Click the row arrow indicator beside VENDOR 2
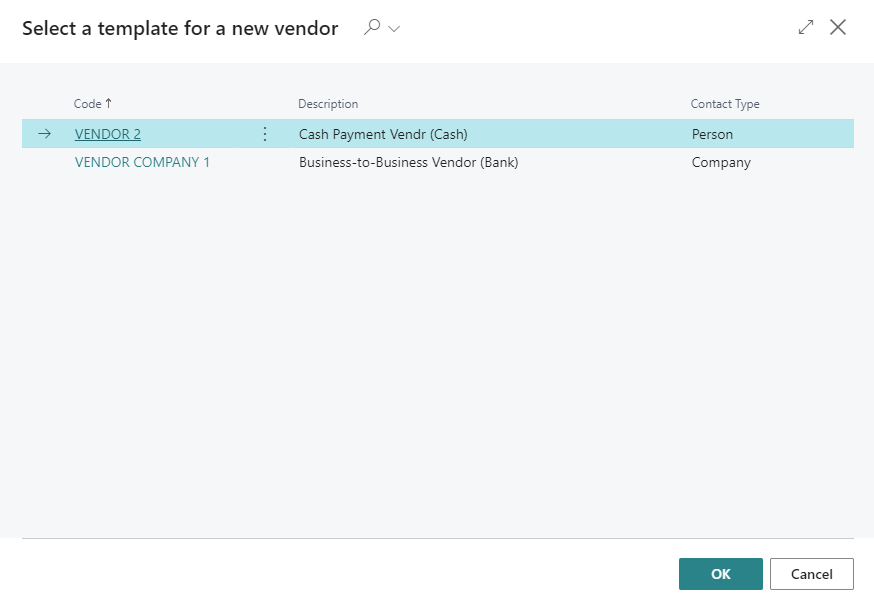Screen dimensions: 874x607 (x=44, y=134)
